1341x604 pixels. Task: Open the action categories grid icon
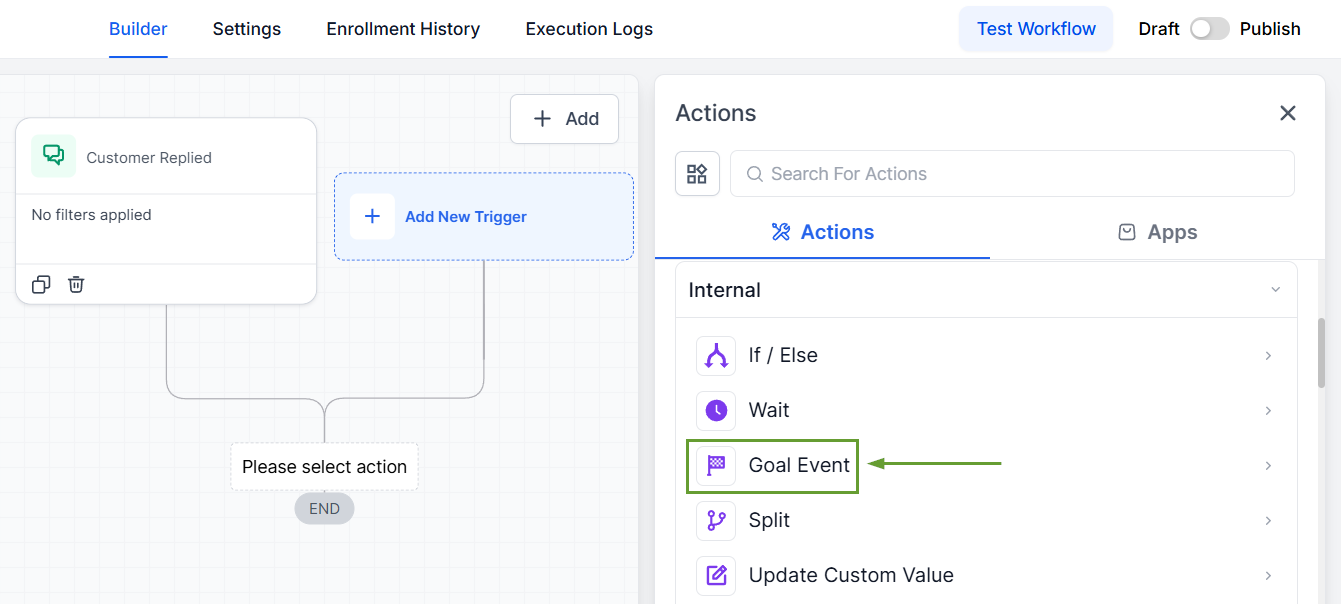click(x=697, y=174)
